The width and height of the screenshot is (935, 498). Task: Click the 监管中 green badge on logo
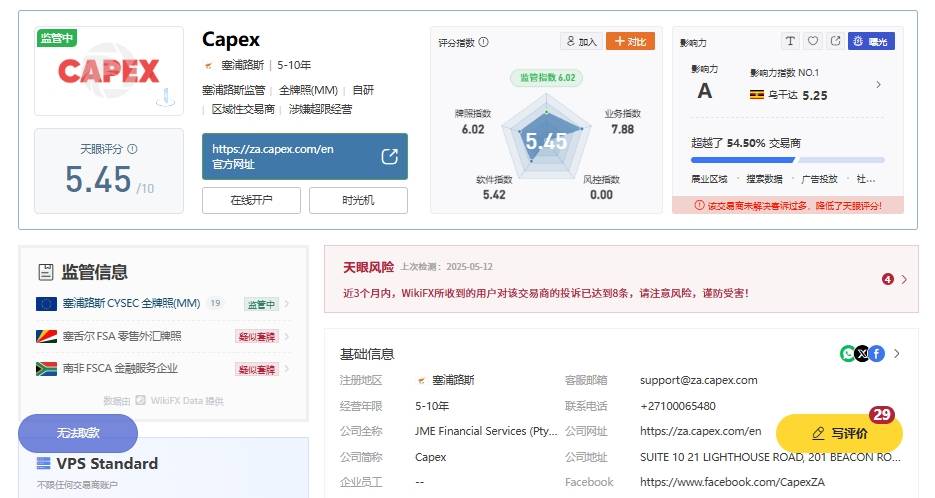pyautogui.click(x=57, y=38)
